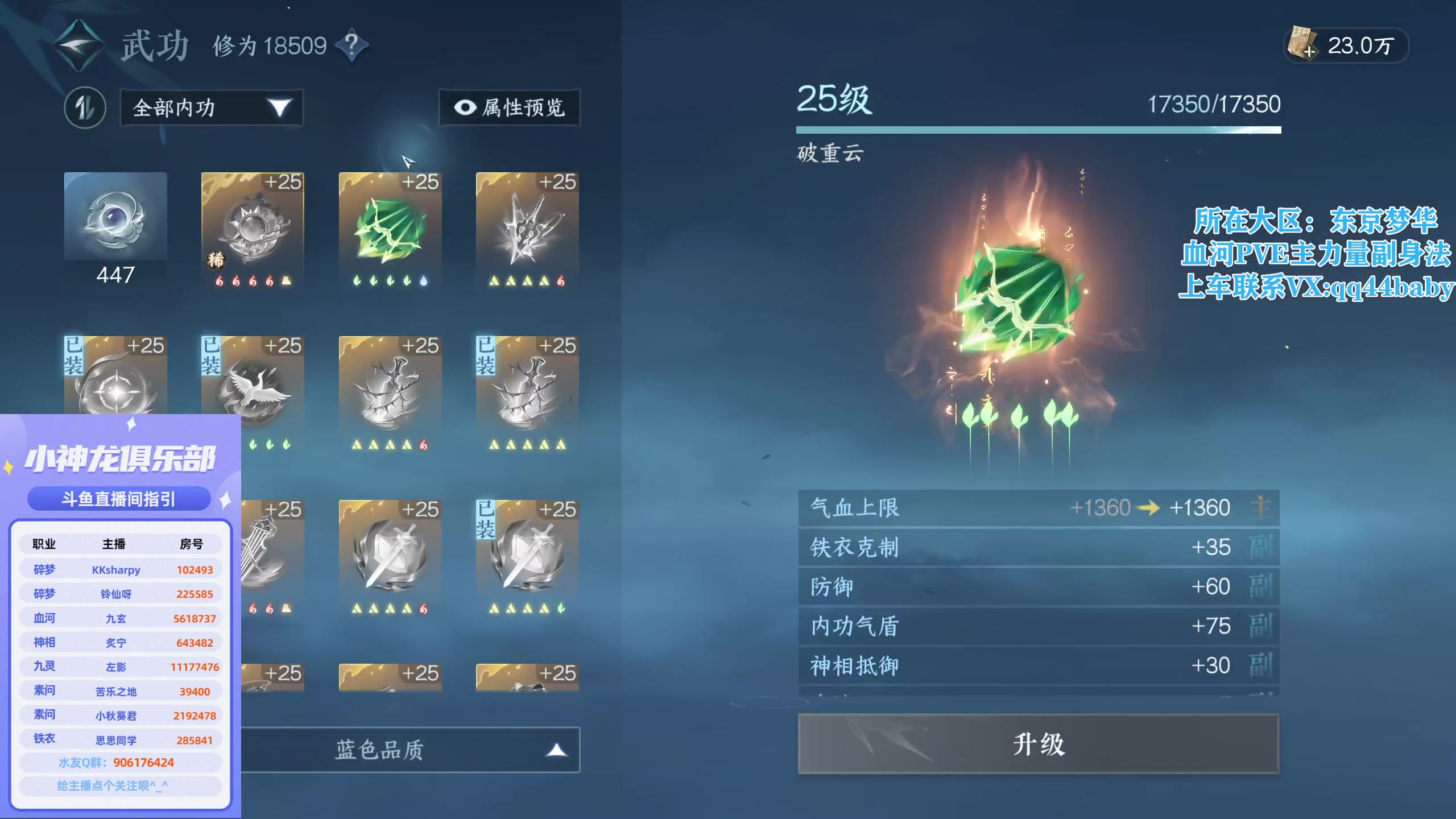This screenshot has width=1456, height=819.
Task: Select the equipped white crane skill icon
Action: pyautogui.click(x=253, y=381)
